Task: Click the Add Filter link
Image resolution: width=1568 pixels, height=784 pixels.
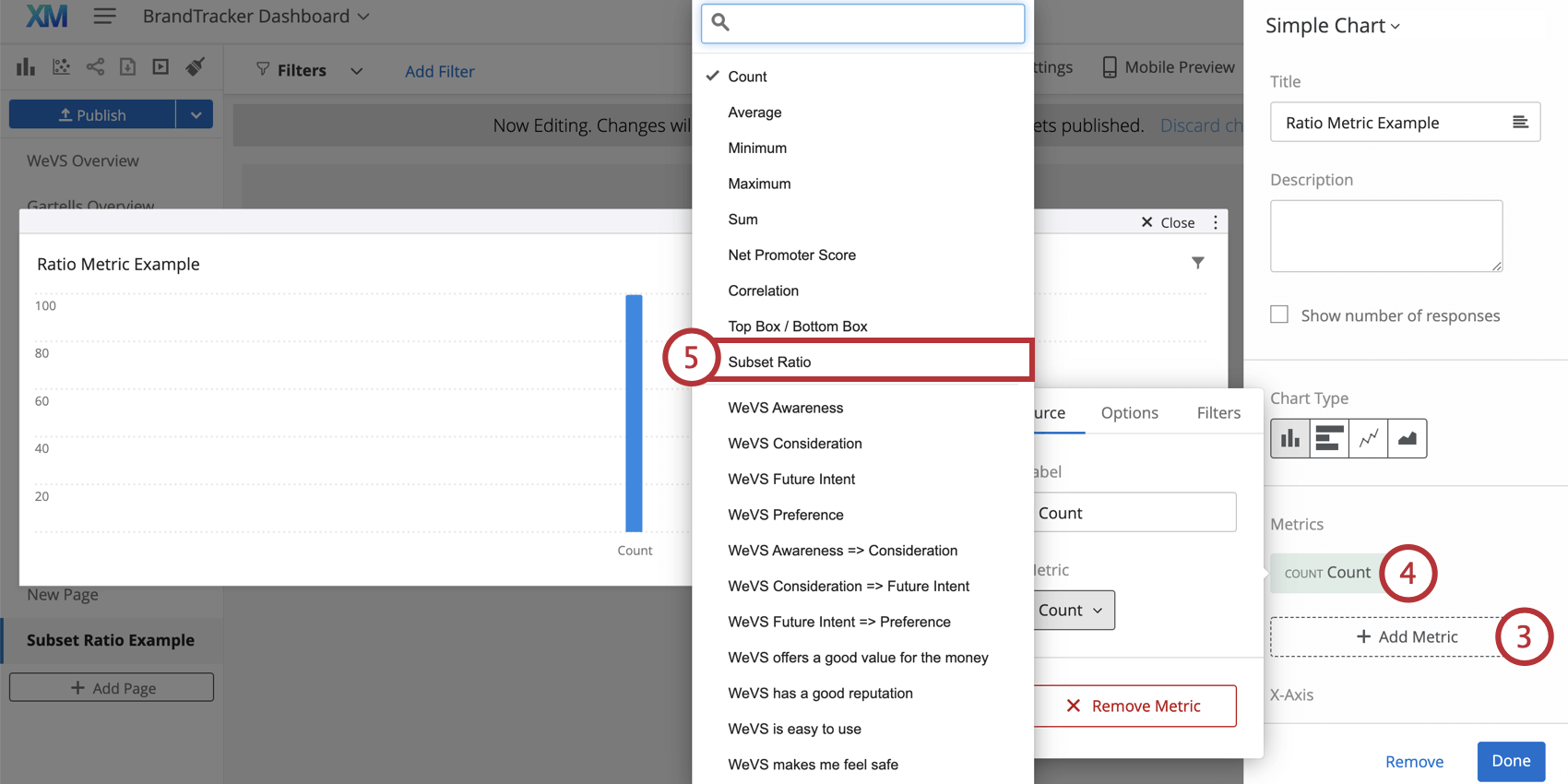Action: [x=440, y=71]
